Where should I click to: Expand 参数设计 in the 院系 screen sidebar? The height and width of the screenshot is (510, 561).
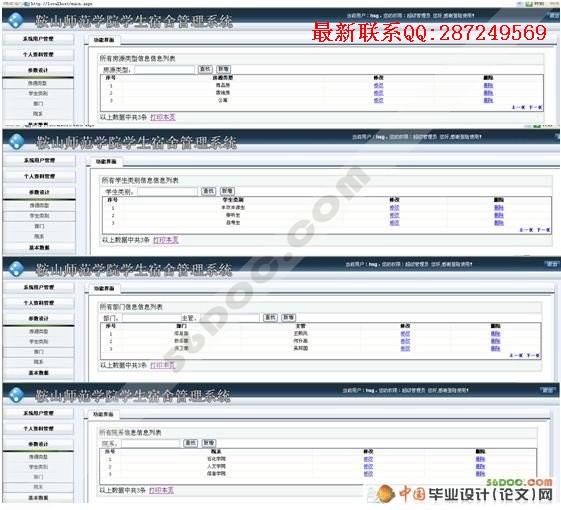(x=38, y=444)
